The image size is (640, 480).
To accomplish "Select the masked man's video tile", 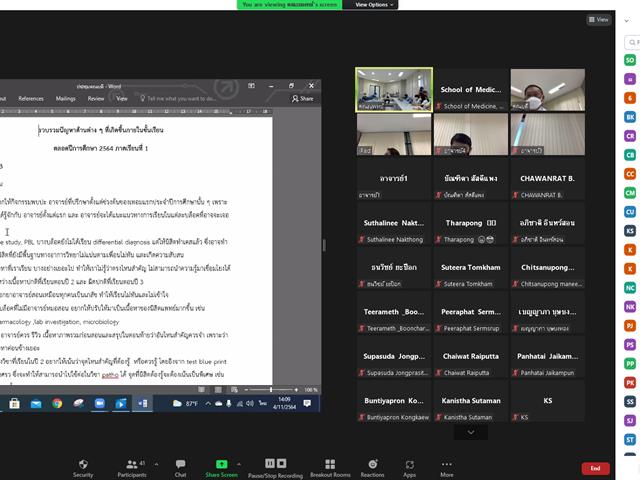I will tap(547, 90).
